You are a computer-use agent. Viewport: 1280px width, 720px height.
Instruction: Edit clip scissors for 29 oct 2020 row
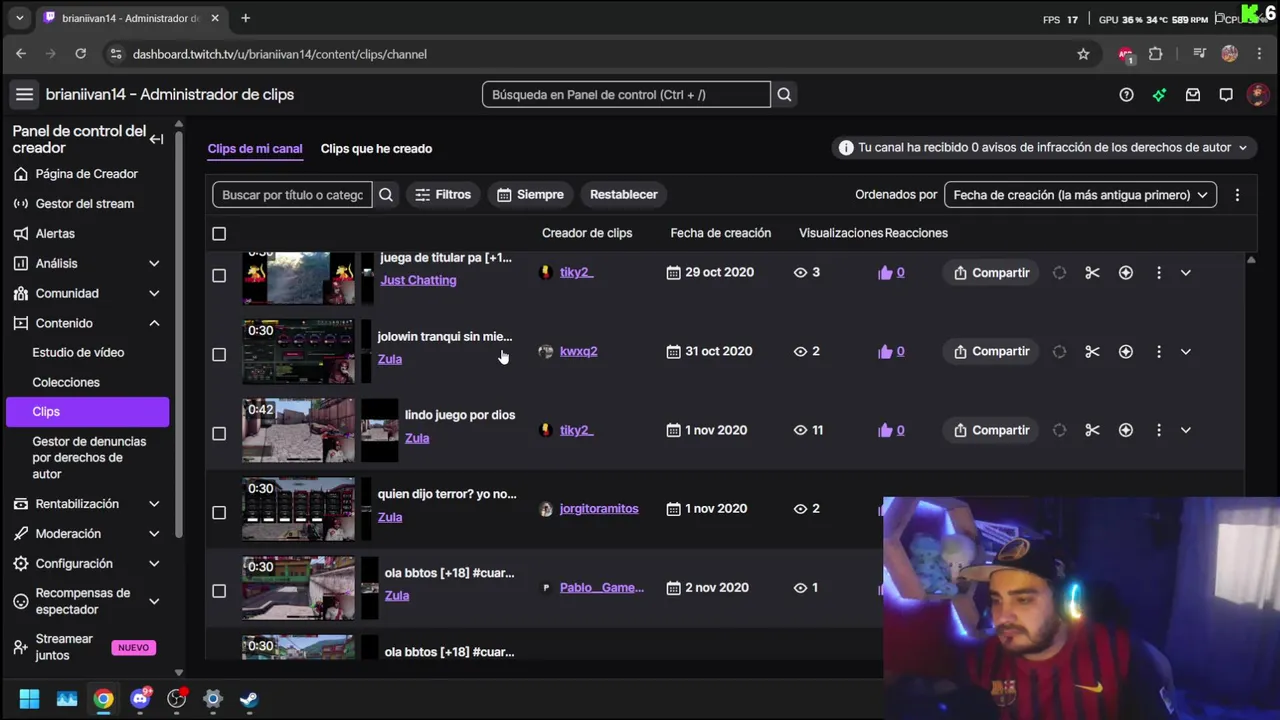pyautogui.click(x=1092, y=272)
